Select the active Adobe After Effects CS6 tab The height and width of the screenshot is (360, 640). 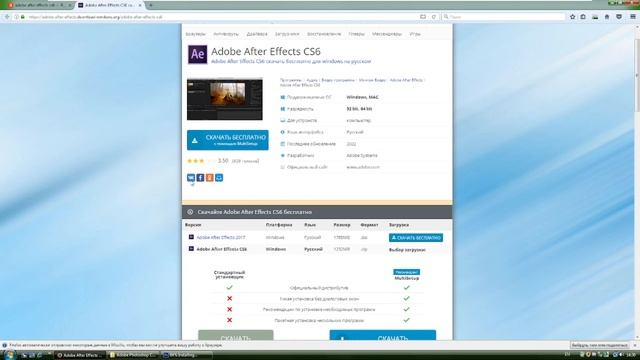pyautogui.click(x=109, y=5)
